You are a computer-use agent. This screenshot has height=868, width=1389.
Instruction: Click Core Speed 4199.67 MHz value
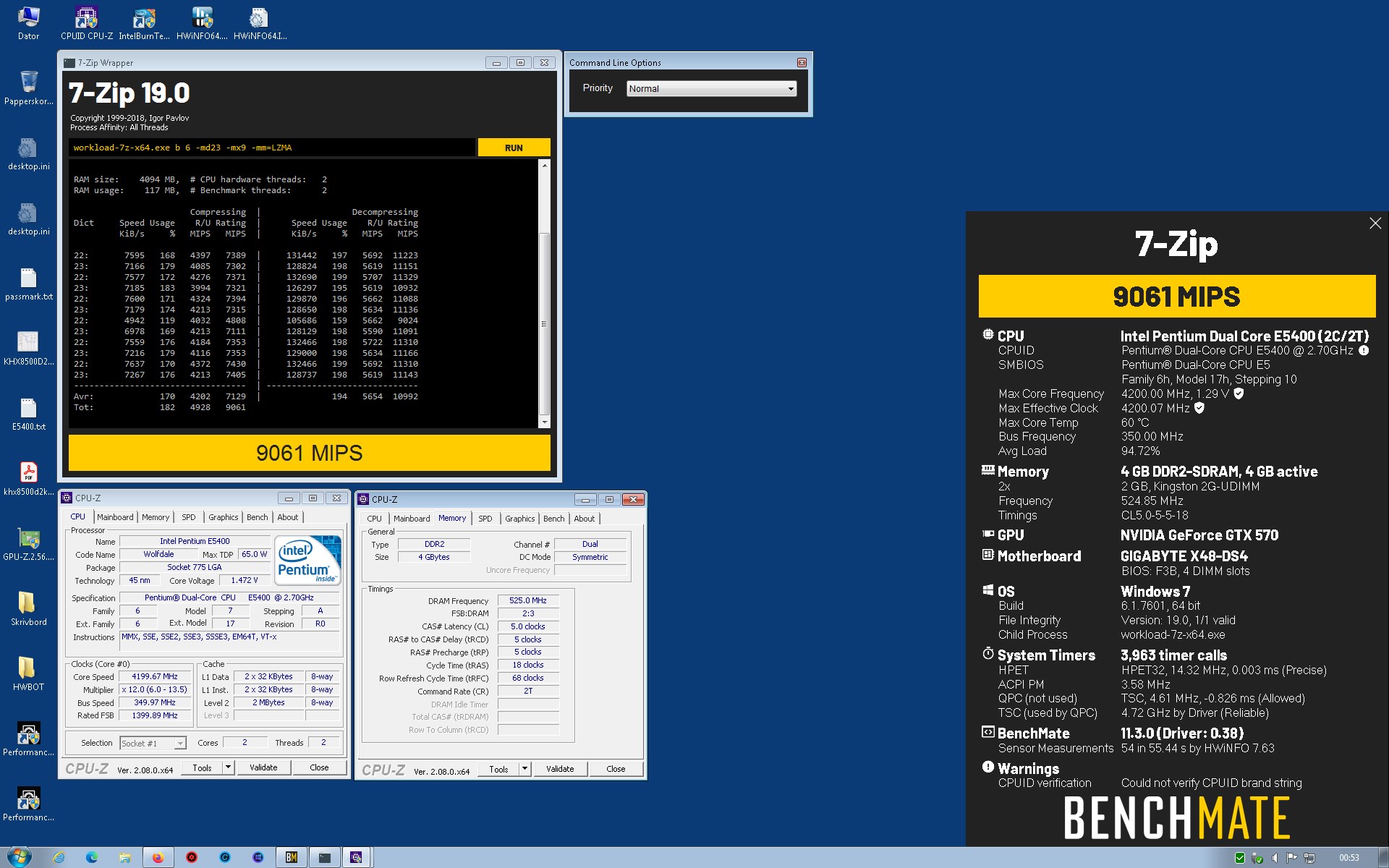[155, 676]
